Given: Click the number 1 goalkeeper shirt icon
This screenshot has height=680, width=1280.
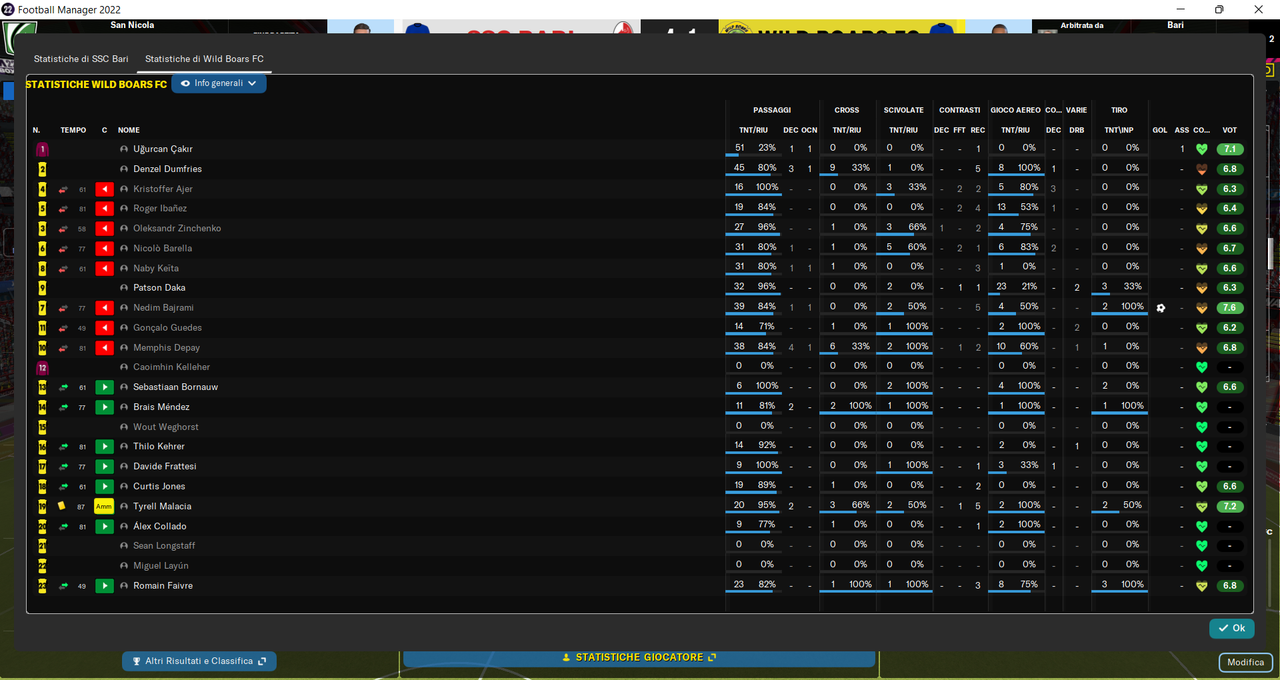Looking at the screenshot, I should click(x=42, y=149).
